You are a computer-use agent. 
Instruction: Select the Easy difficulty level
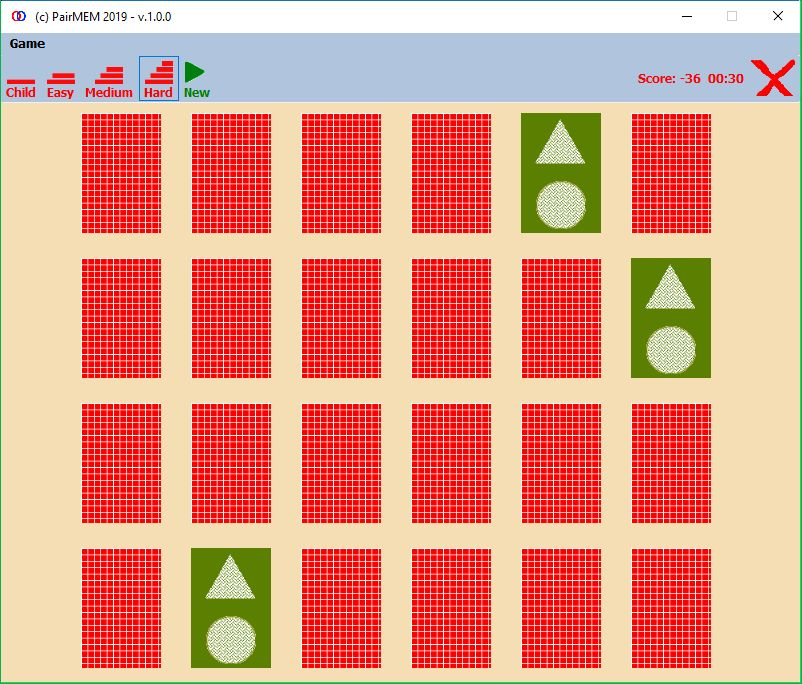60,85
